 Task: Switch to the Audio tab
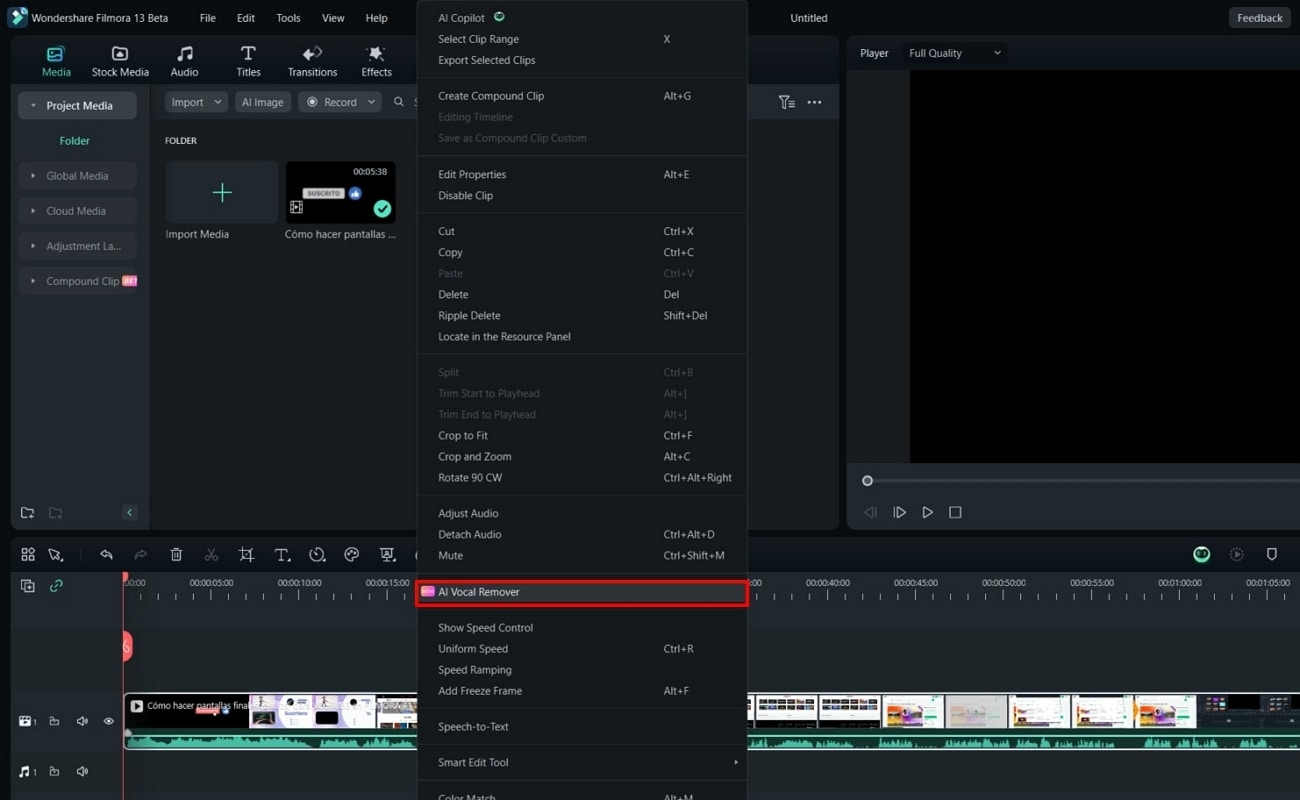coord(184,61)
